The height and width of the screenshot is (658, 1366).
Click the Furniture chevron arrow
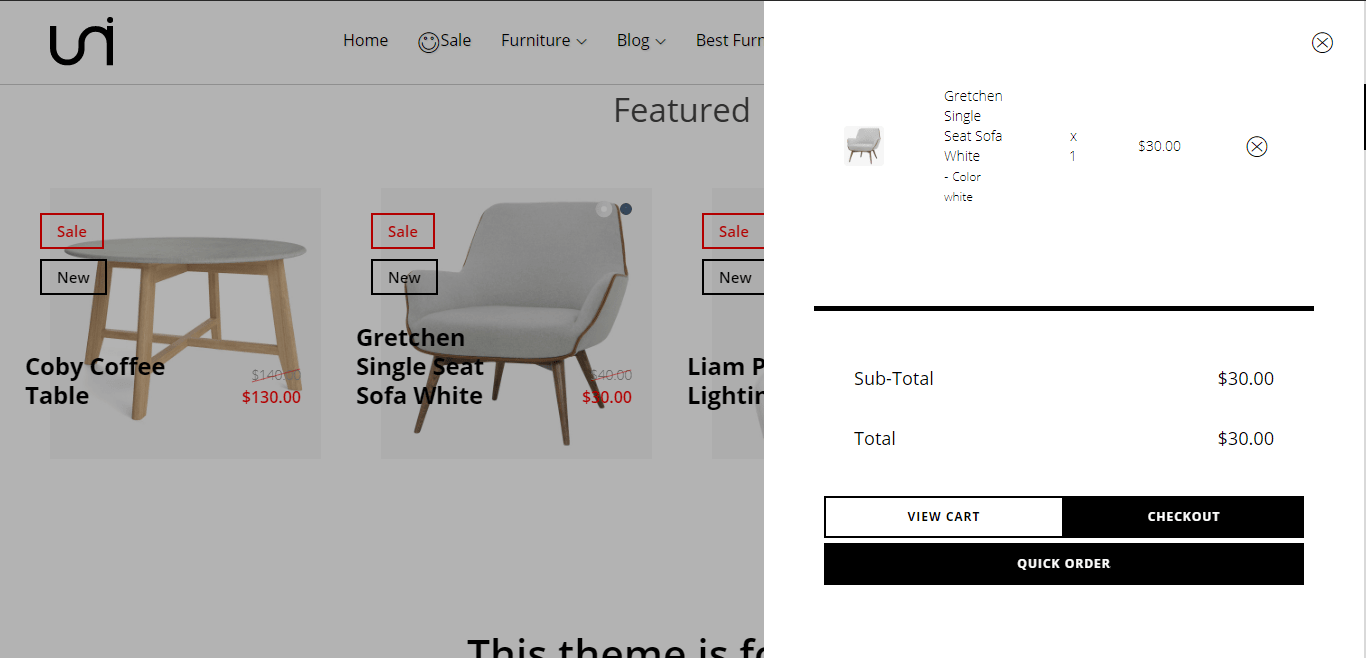tap(581, 42)
